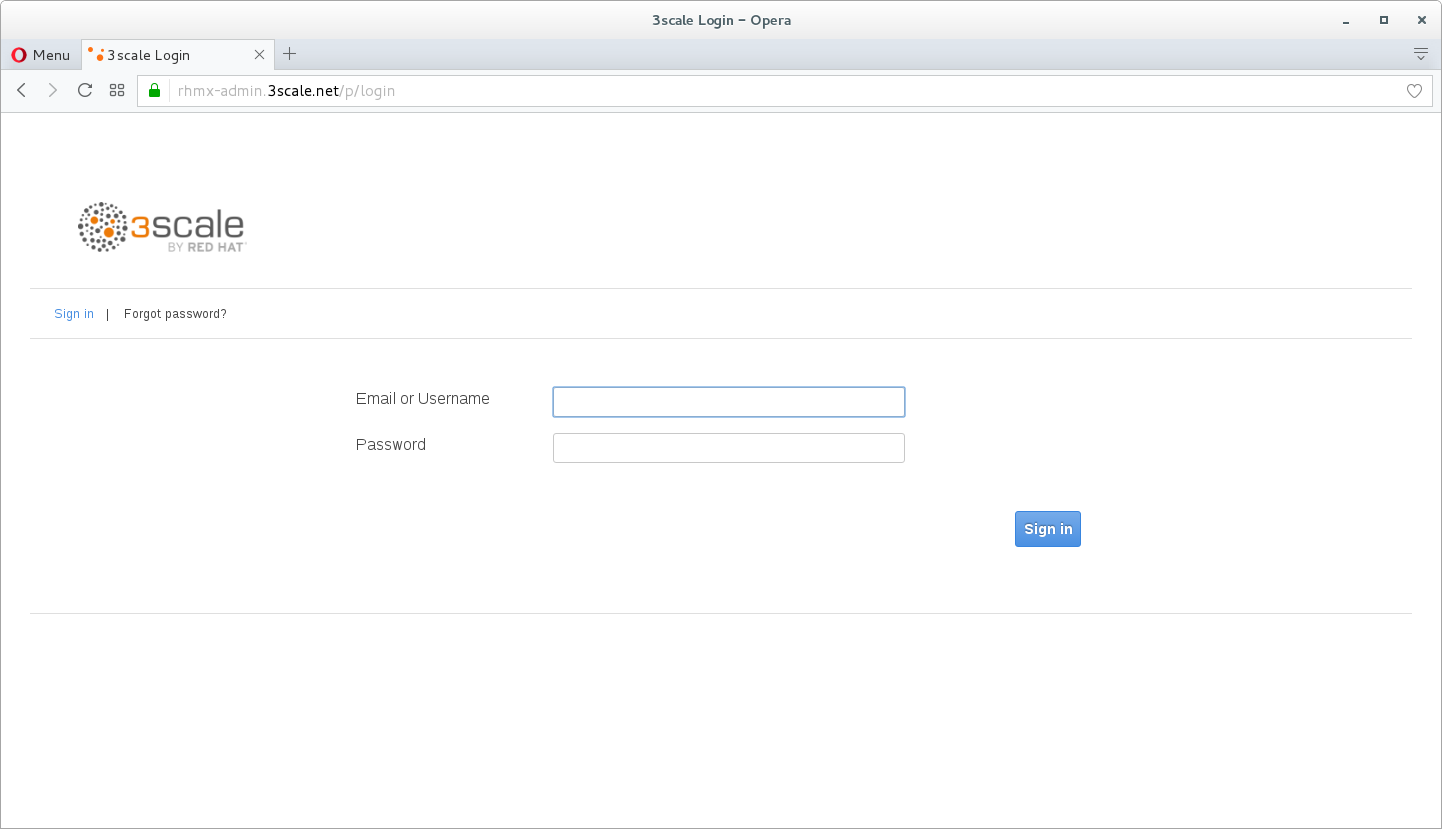Go back with the back arrow
Image resolution: width=1442 pixels, height=829 pixels.
pos(21,90)
